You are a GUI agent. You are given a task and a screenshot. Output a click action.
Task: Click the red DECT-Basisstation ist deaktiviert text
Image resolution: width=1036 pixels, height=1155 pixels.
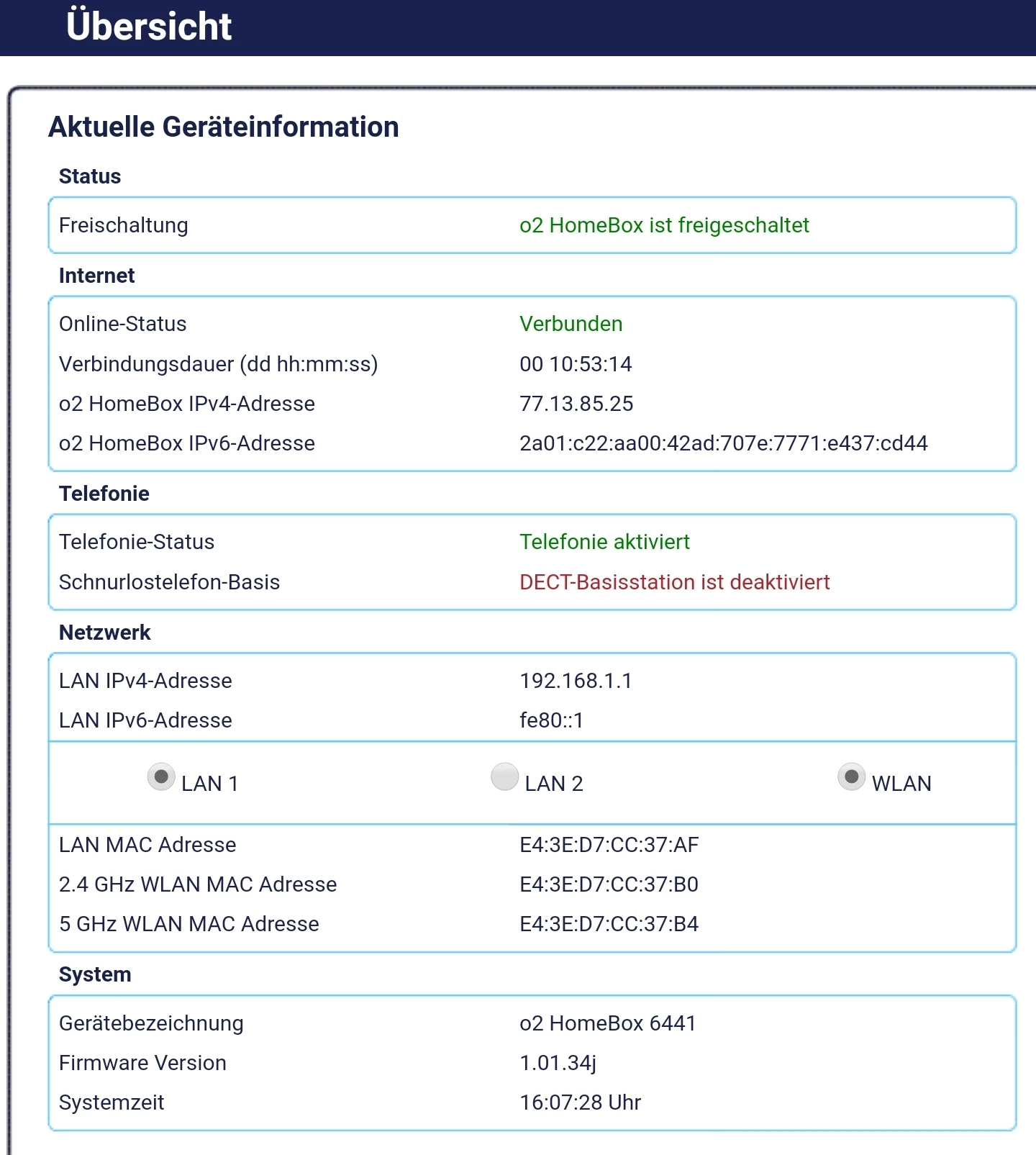(x=674, y=582)
